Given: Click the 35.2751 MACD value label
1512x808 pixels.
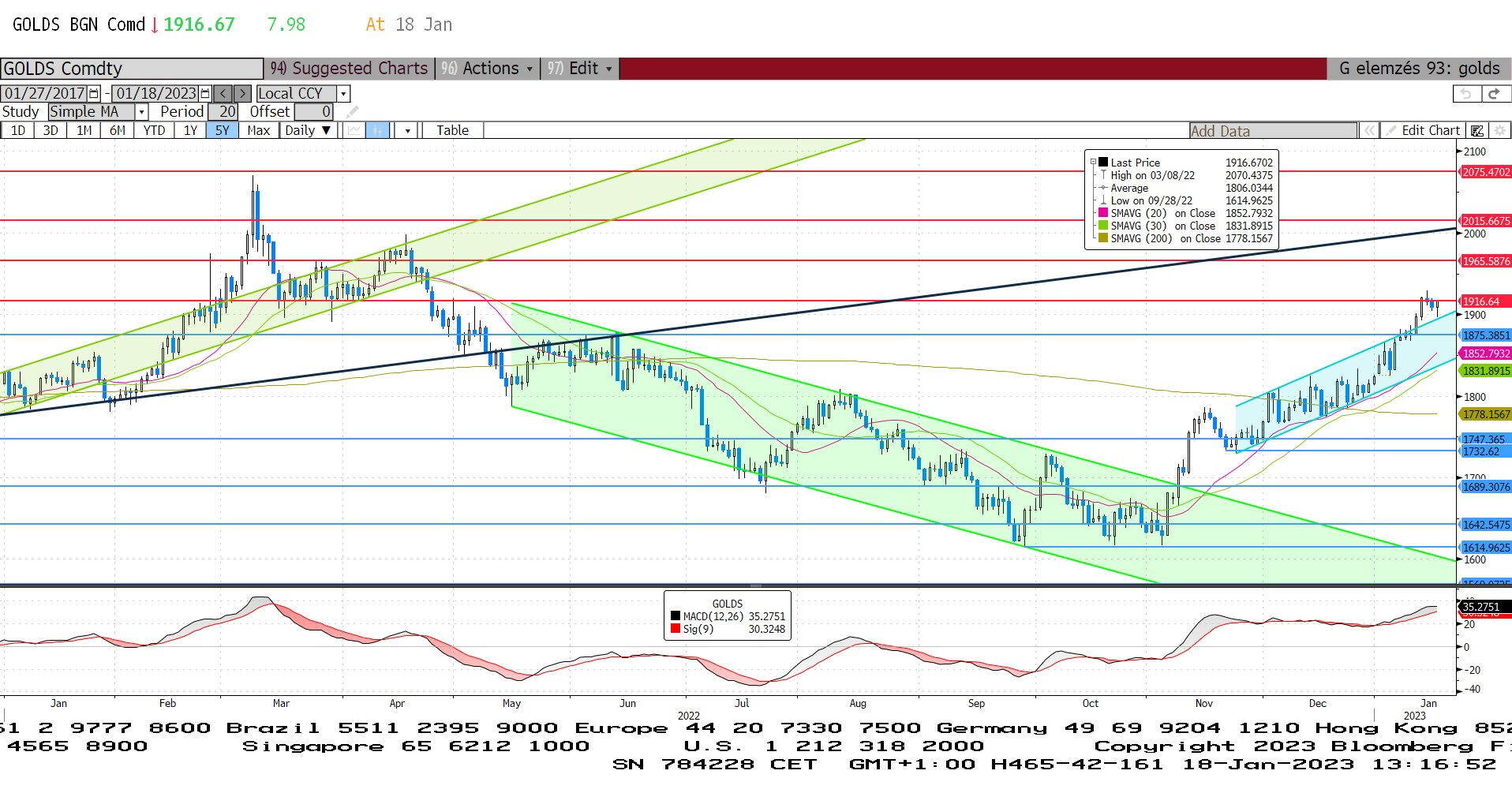Looking at the screenshot, I should pos(1485,607).
